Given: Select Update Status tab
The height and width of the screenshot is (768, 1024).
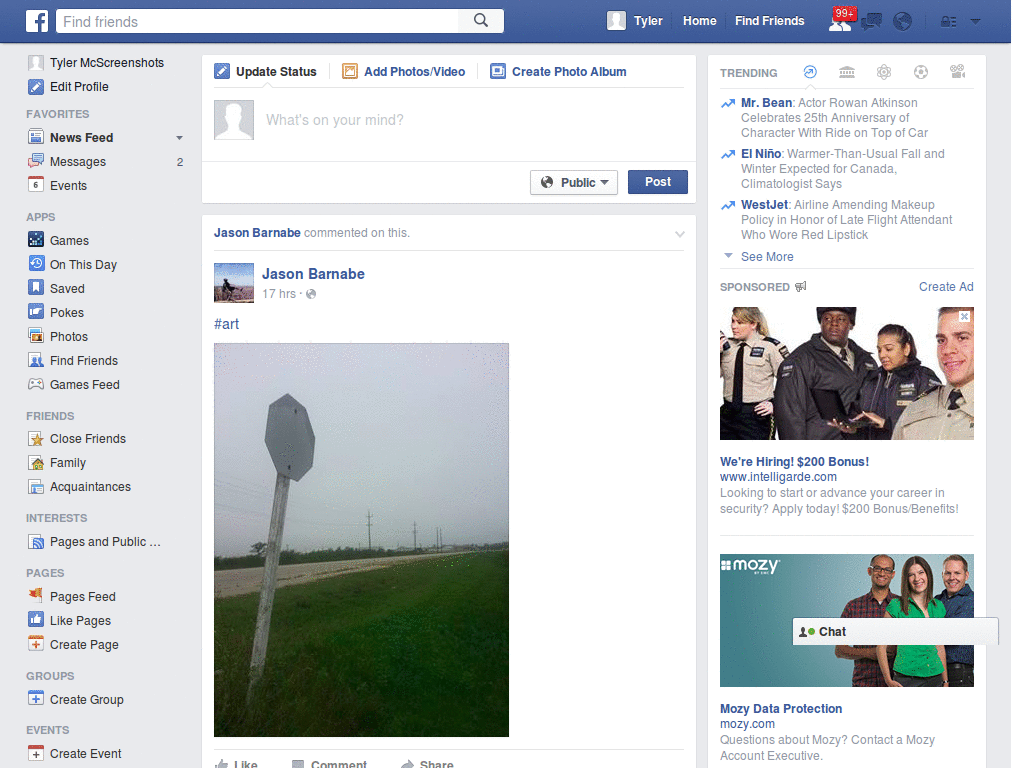Looking at the screenshot, I should click(266, 71).
